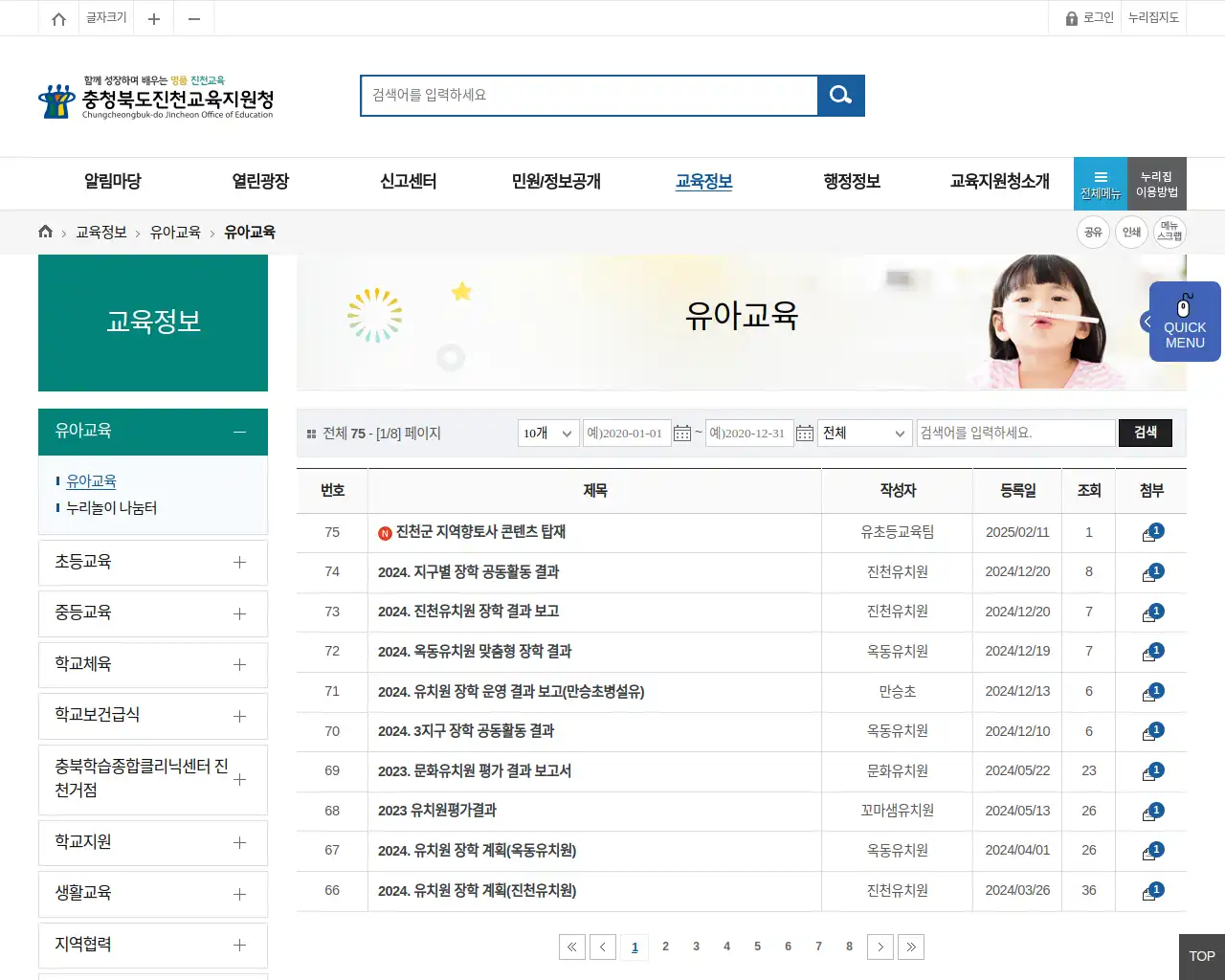The height and width of the screenshot is (980, 1225).
Task: Open the 전체메뉴 hamburger icon
Action: coord(1101,183)
